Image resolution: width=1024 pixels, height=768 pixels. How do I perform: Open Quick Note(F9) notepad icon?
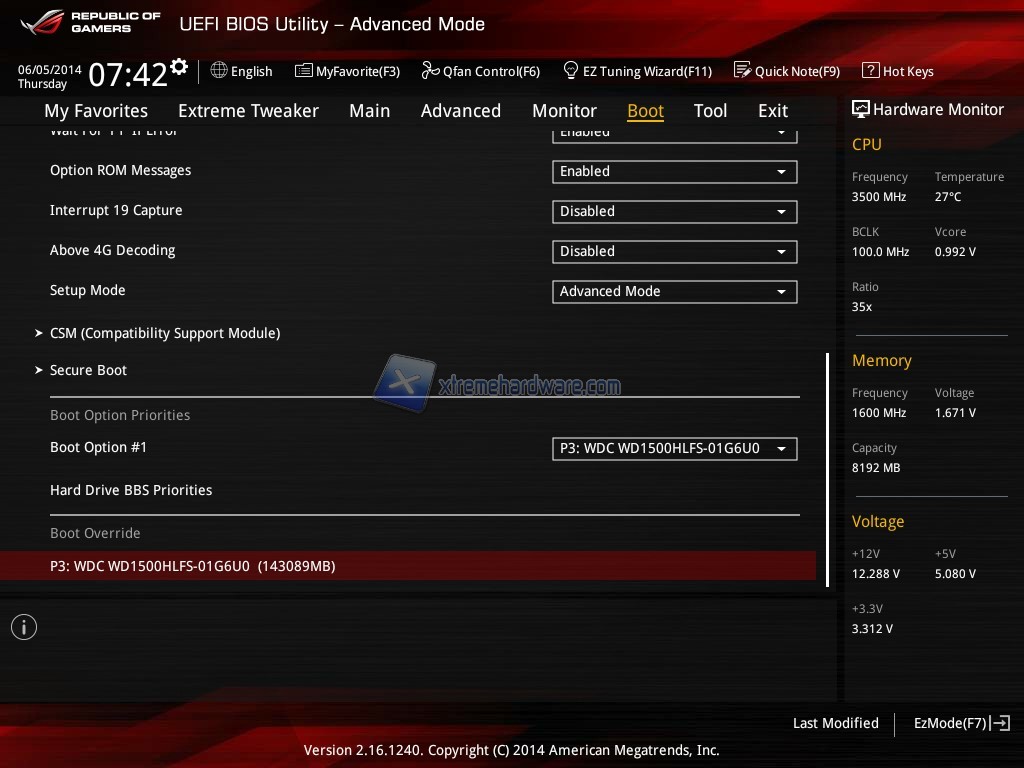tap(742, 71)
